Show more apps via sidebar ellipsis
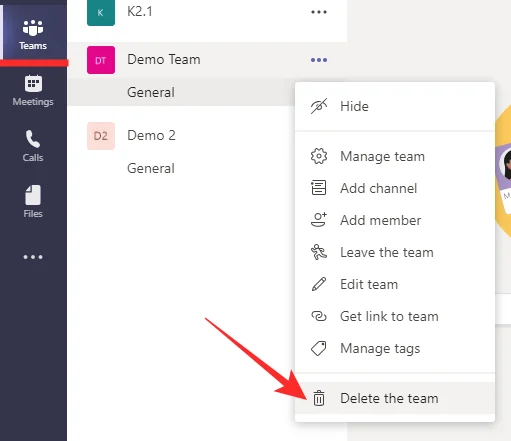 click(33, 257)
